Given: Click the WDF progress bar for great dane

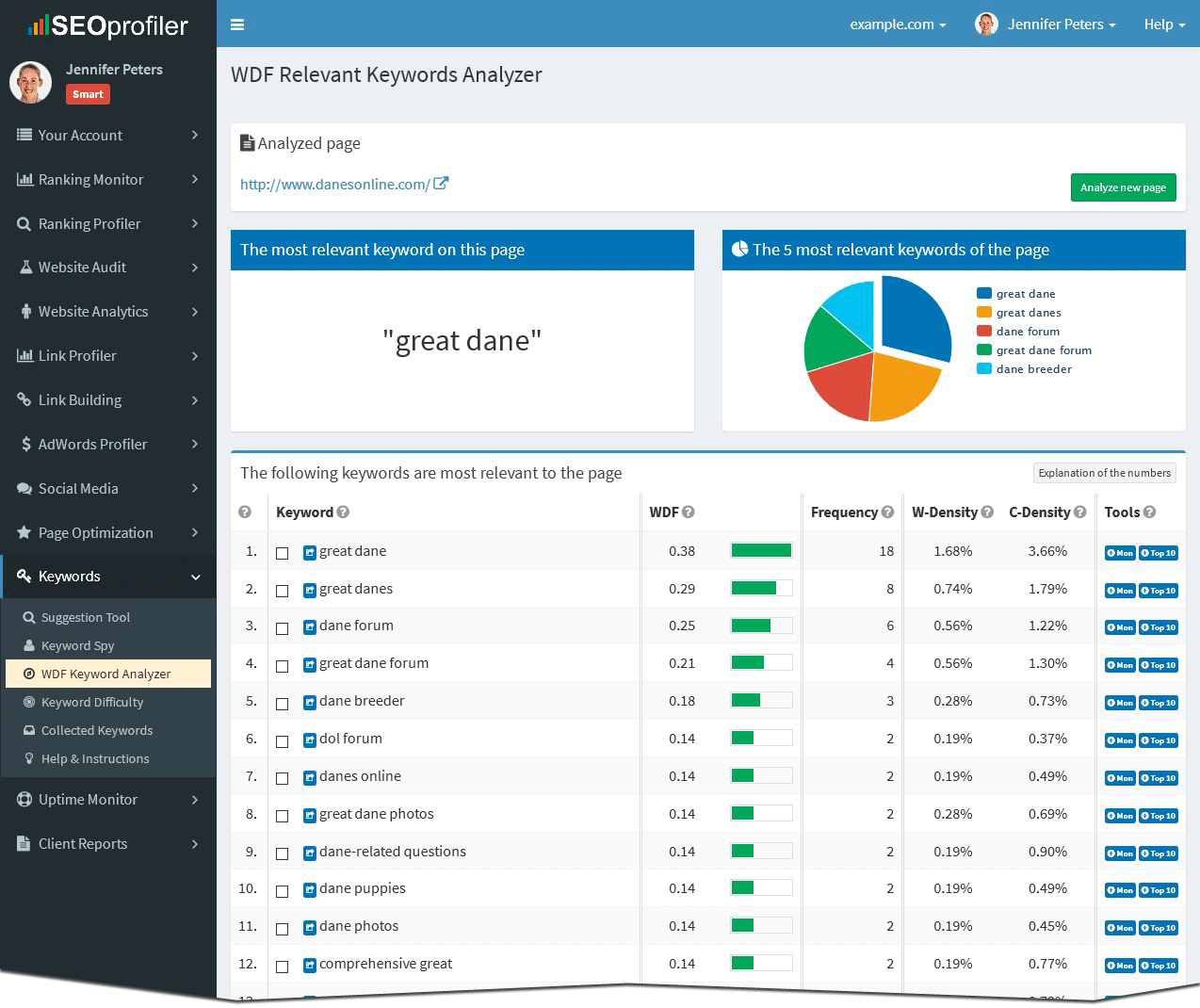Looking at the screenshot, I should 761,549.
